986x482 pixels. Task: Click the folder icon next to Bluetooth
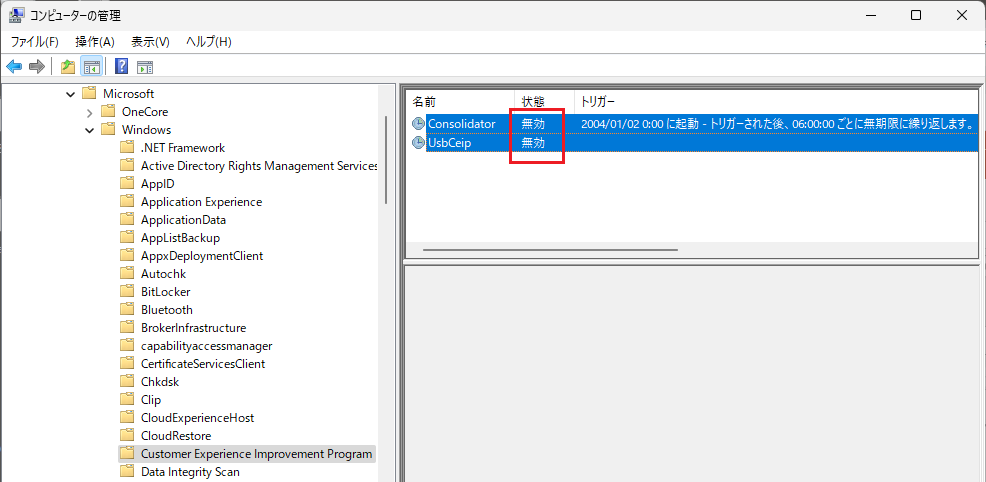coord(127,310)
